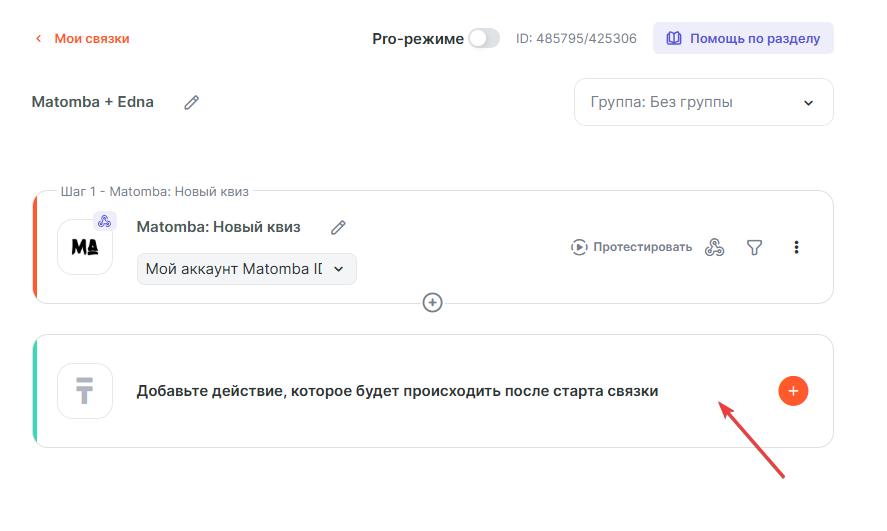Open the three-dot step options menu
The width and height of the screenshot is (887, 531).
coord(796,247)
